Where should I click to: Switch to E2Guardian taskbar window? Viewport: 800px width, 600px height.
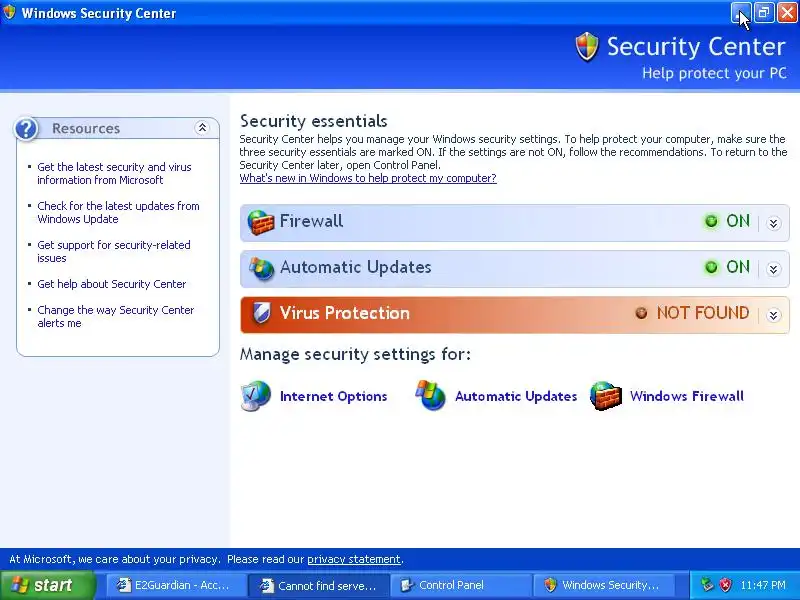[176, 585]
